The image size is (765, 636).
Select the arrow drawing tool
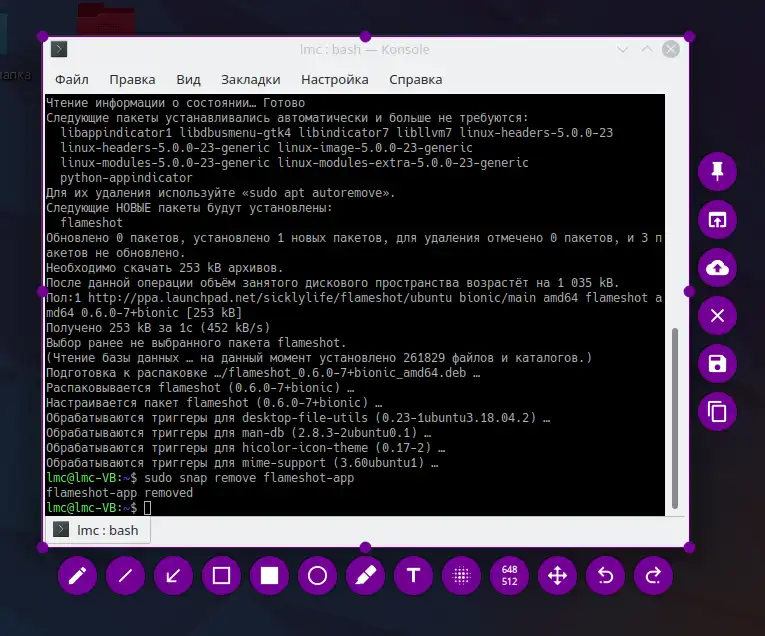click(x=173, y=576)
